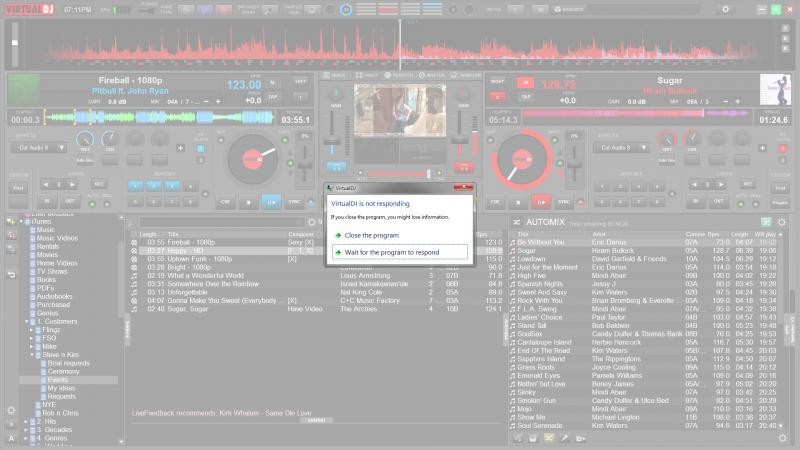This screenshot has width=800, height=450.
Task: Open search options gear beside search field
Action: tap(312, 222)
